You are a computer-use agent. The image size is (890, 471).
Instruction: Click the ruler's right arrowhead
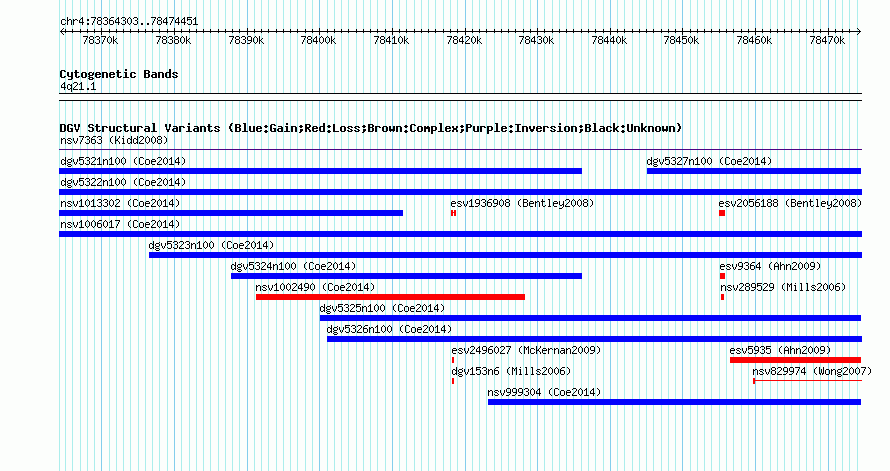coord(859,32)
